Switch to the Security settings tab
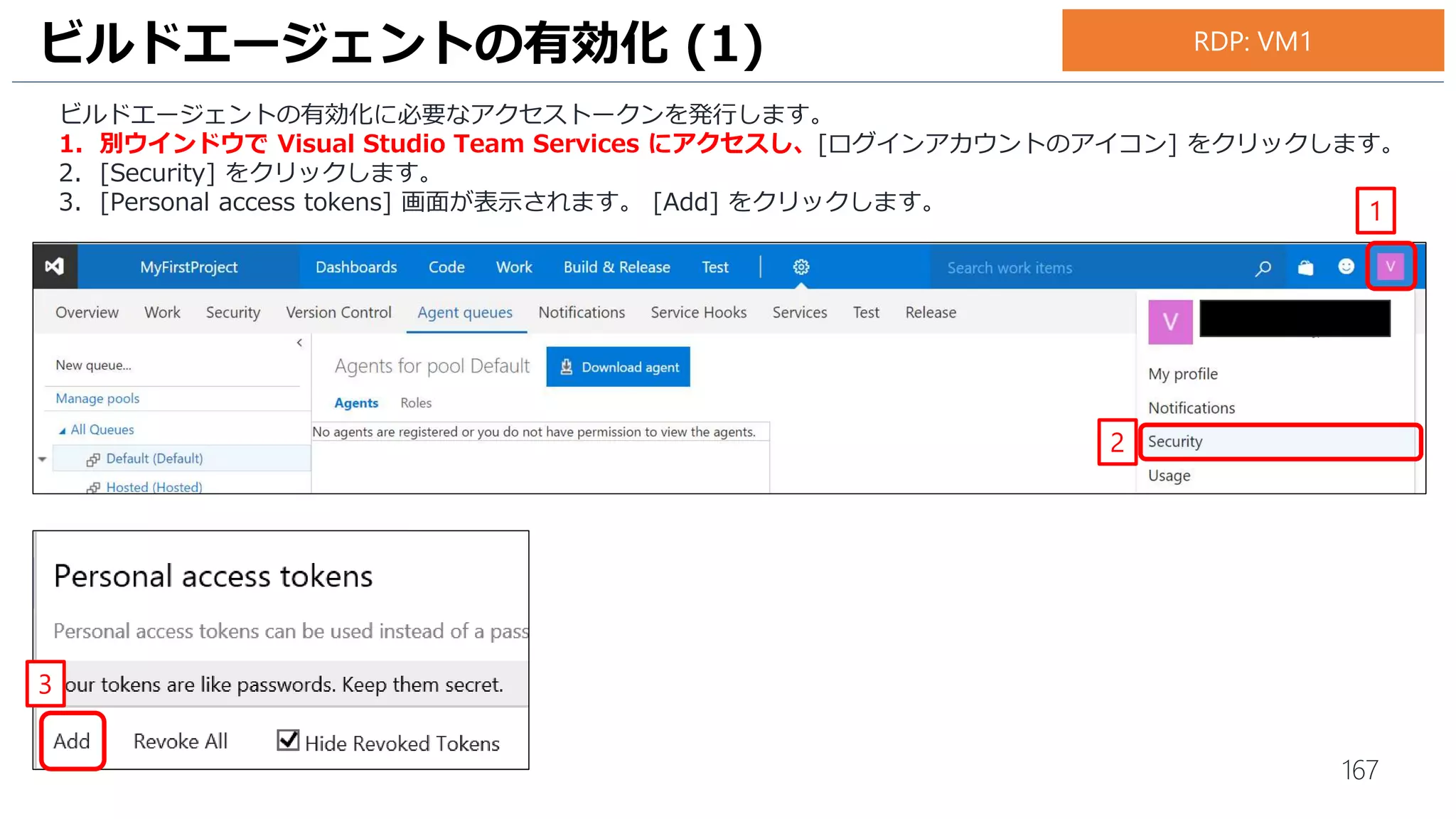The width and height of the screenshot is (1456, 819). coord(233,313)
